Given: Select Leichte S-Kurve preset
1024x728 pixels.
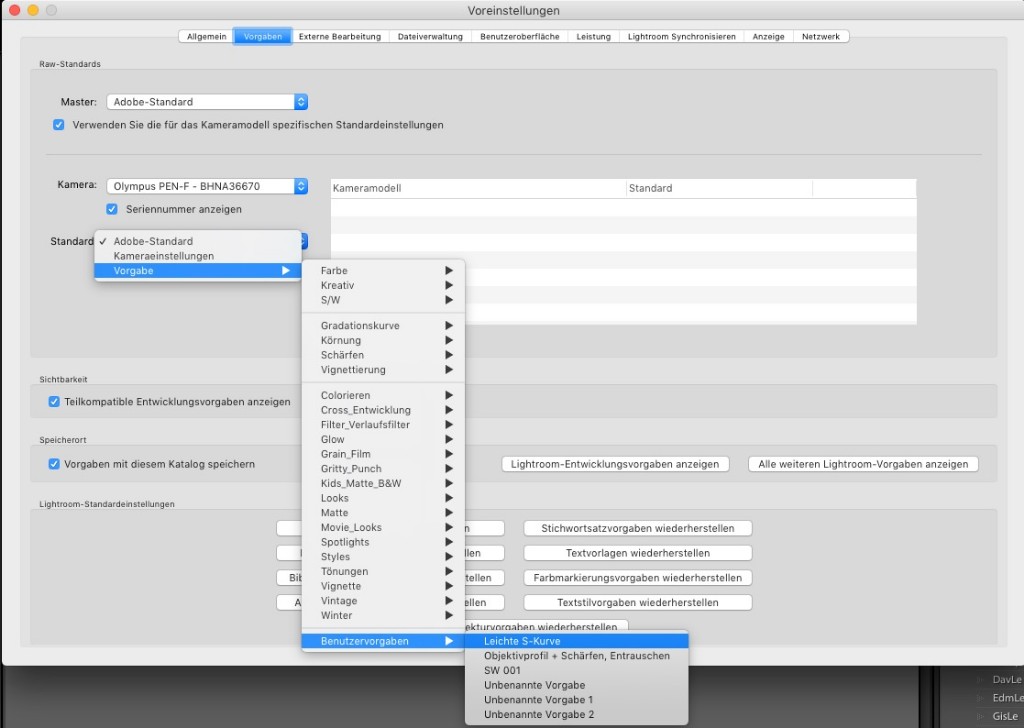Looking at the screenshot, I should (576, 641).
